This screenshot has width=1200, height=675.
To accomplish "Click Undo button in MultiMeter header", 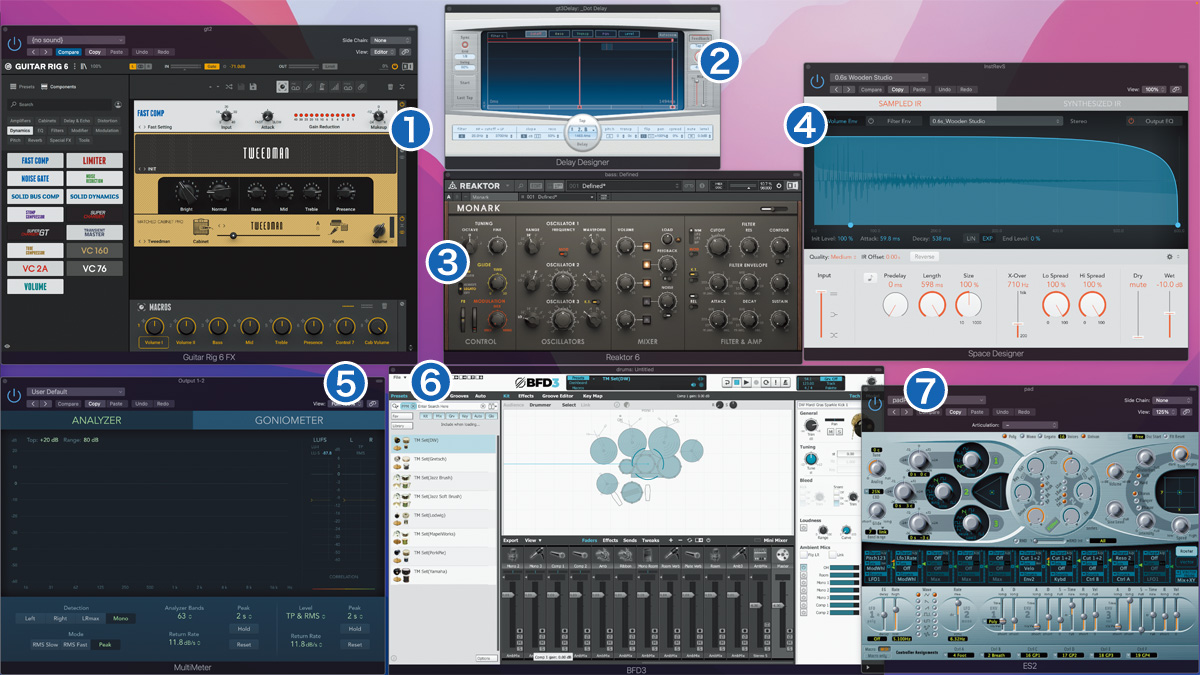I will click(x=141, y=404).
